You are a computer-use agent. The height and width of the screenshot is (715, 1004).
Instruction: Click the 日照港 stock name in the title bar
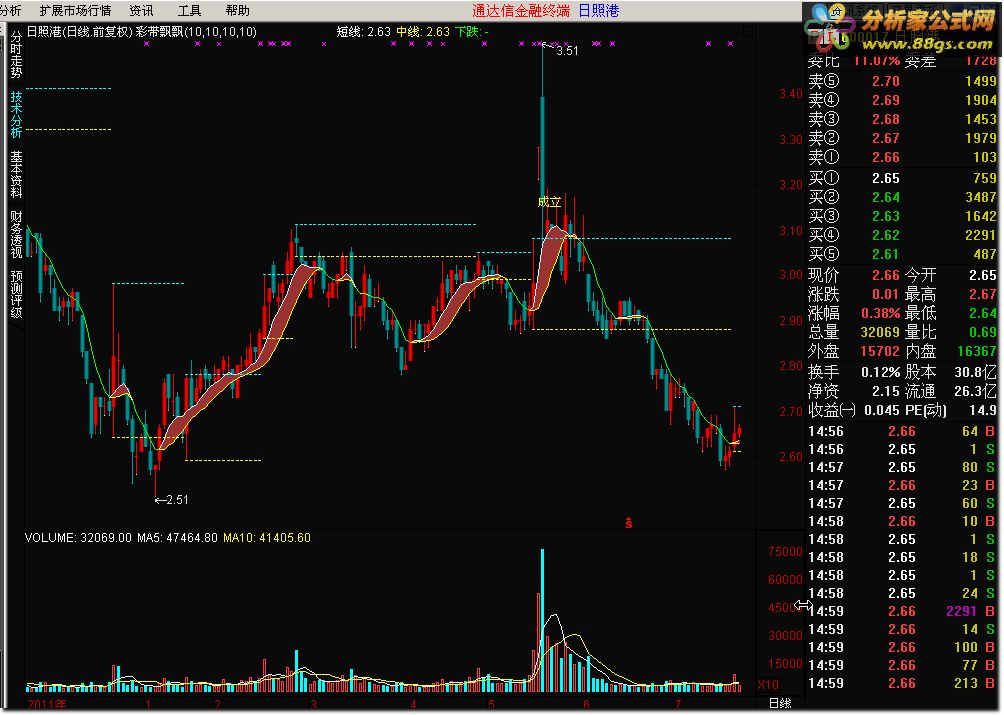[599, 10]
